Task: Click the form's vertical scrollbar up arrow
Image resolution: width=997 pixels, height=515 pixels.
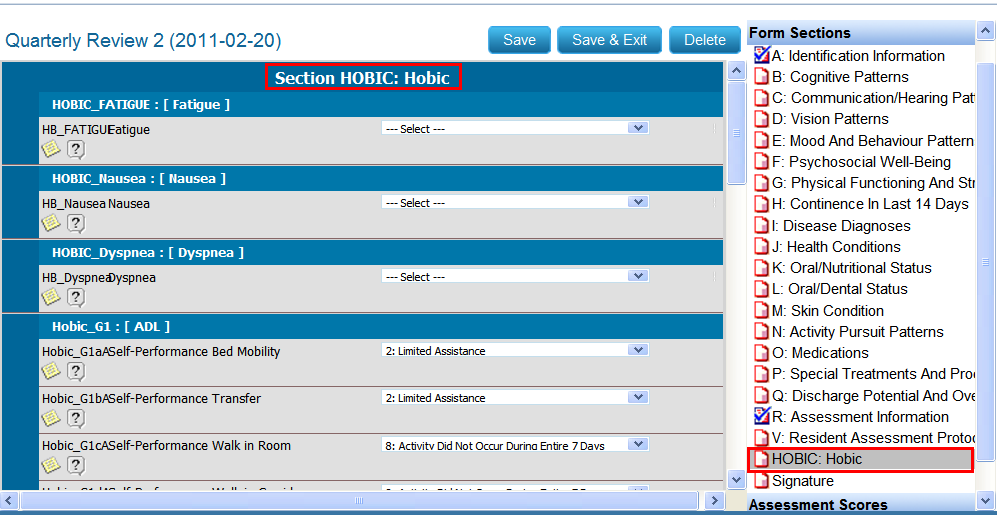Action: pos(736,71)
